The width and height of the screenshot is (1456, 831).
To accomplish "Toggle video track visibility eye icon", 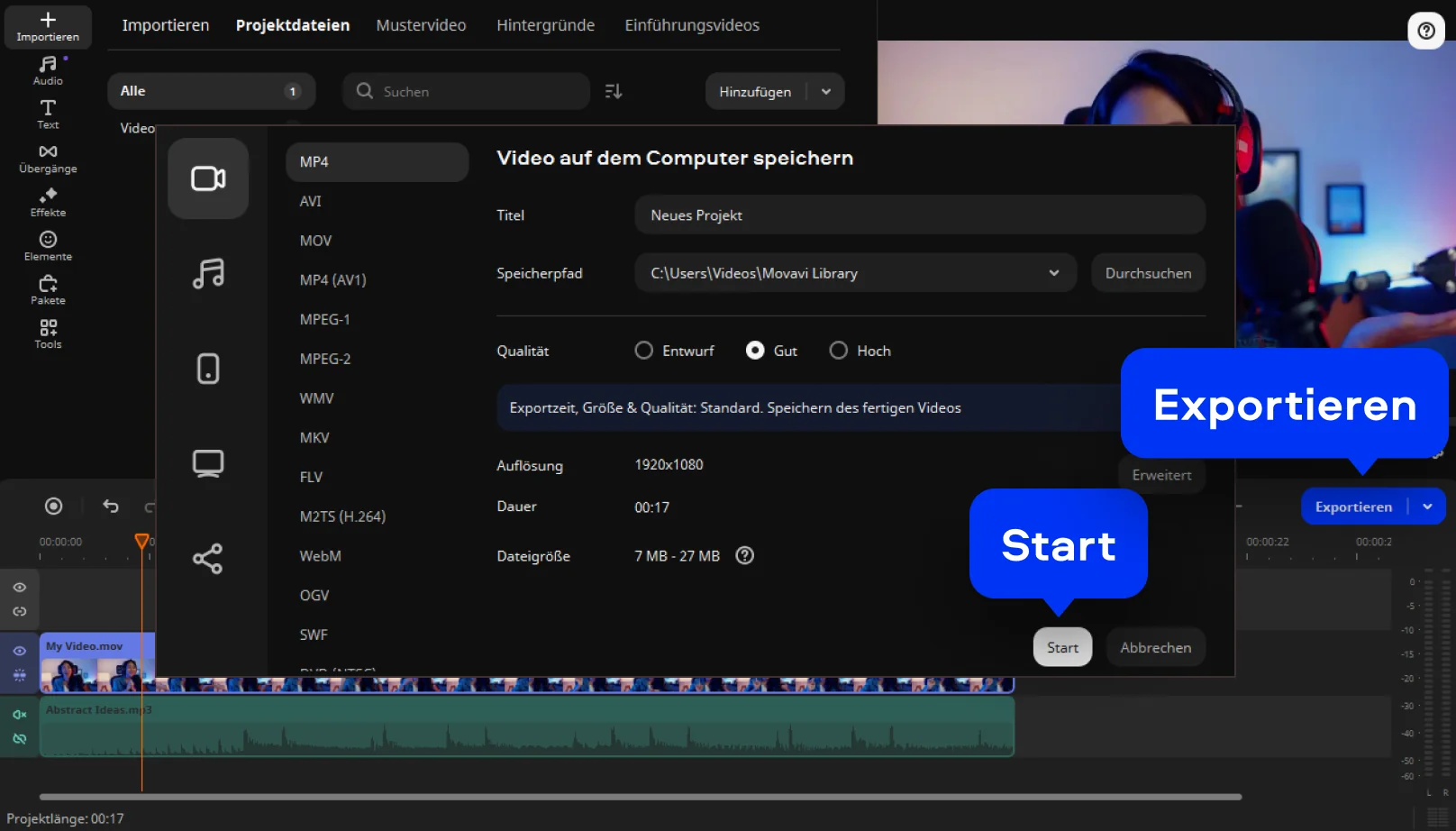I will [20, 651].
